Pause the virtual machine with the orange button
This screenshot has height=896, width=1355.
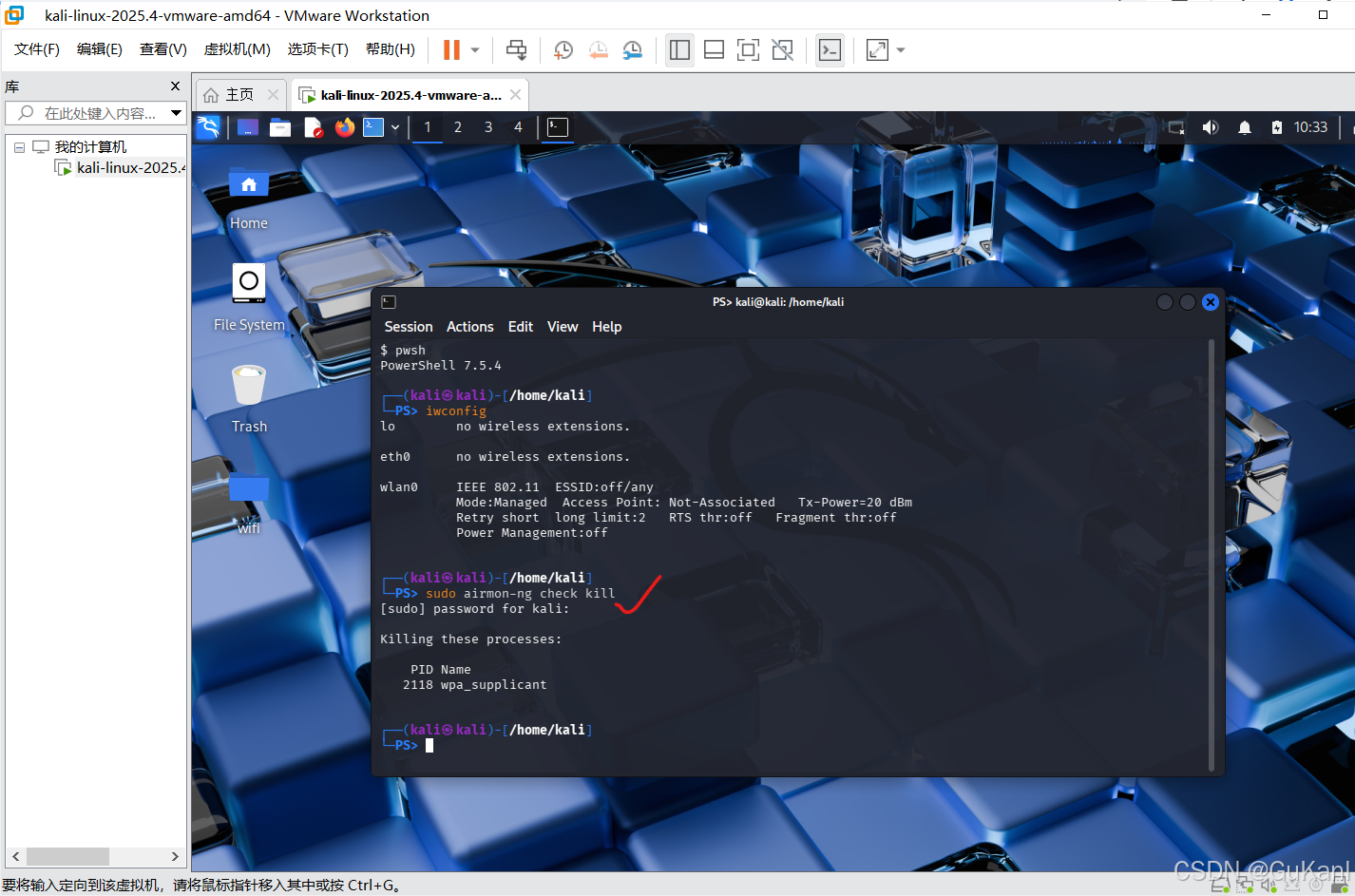[x=451, y=49]
